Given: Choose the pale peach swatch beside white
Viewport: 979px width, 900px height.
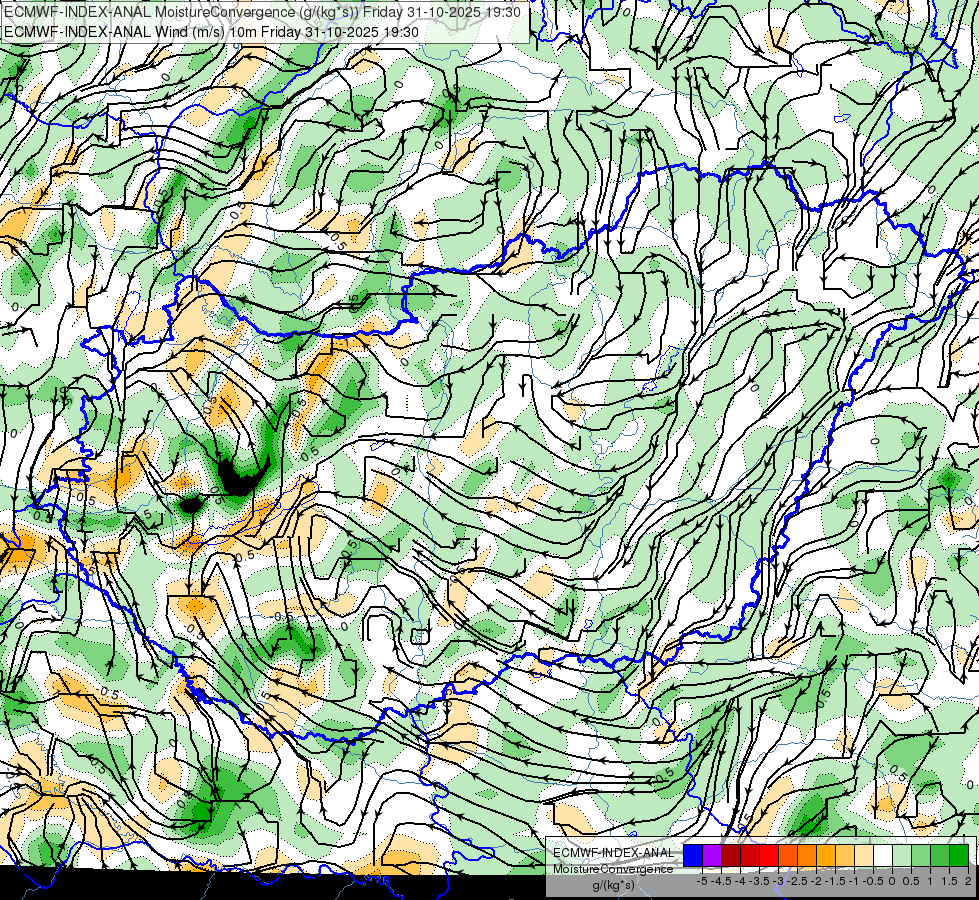Looking at the screenshot, I should (864, 856).
